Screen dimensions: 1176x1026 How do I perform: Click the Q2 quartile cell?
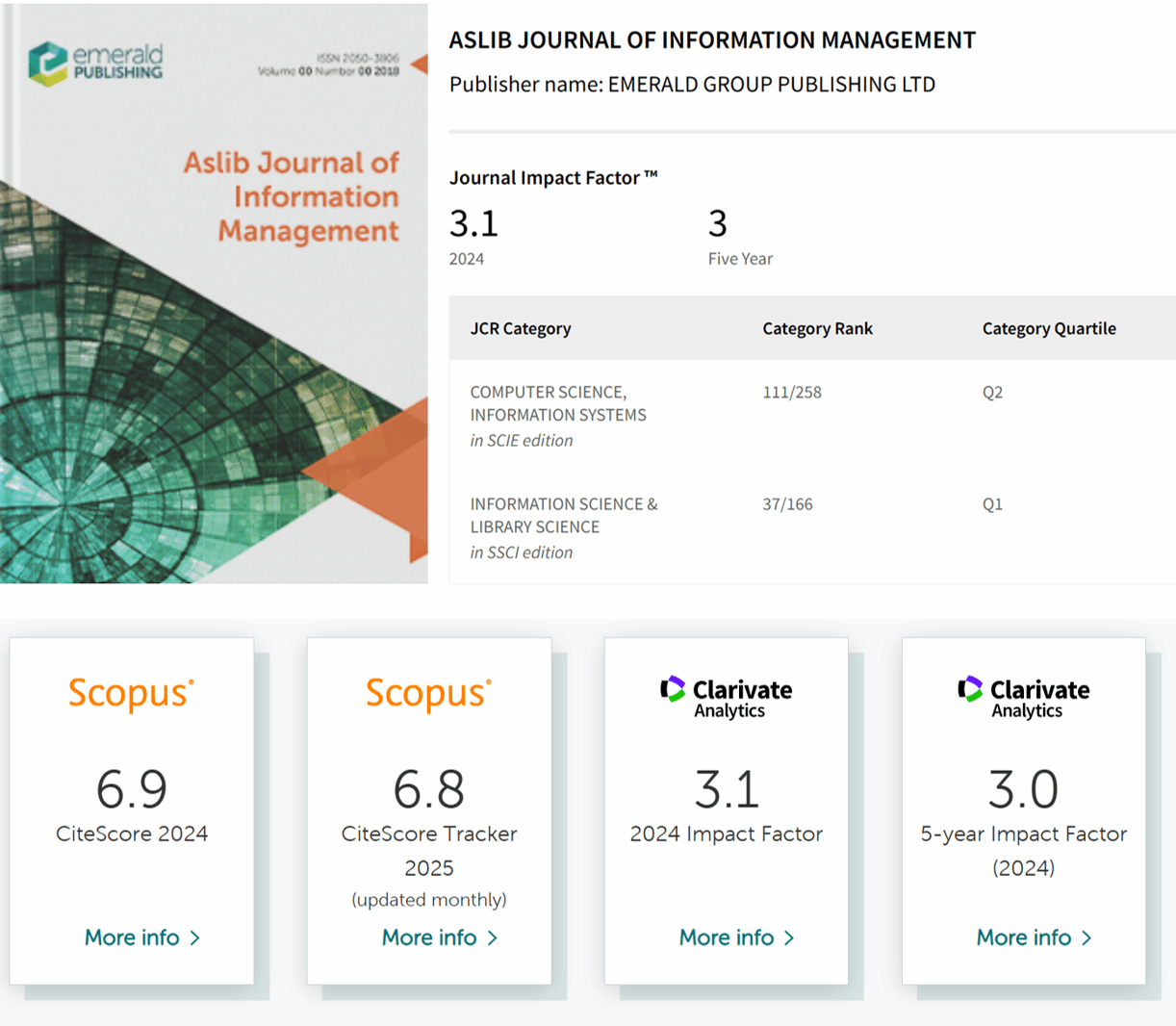(992, 392)
